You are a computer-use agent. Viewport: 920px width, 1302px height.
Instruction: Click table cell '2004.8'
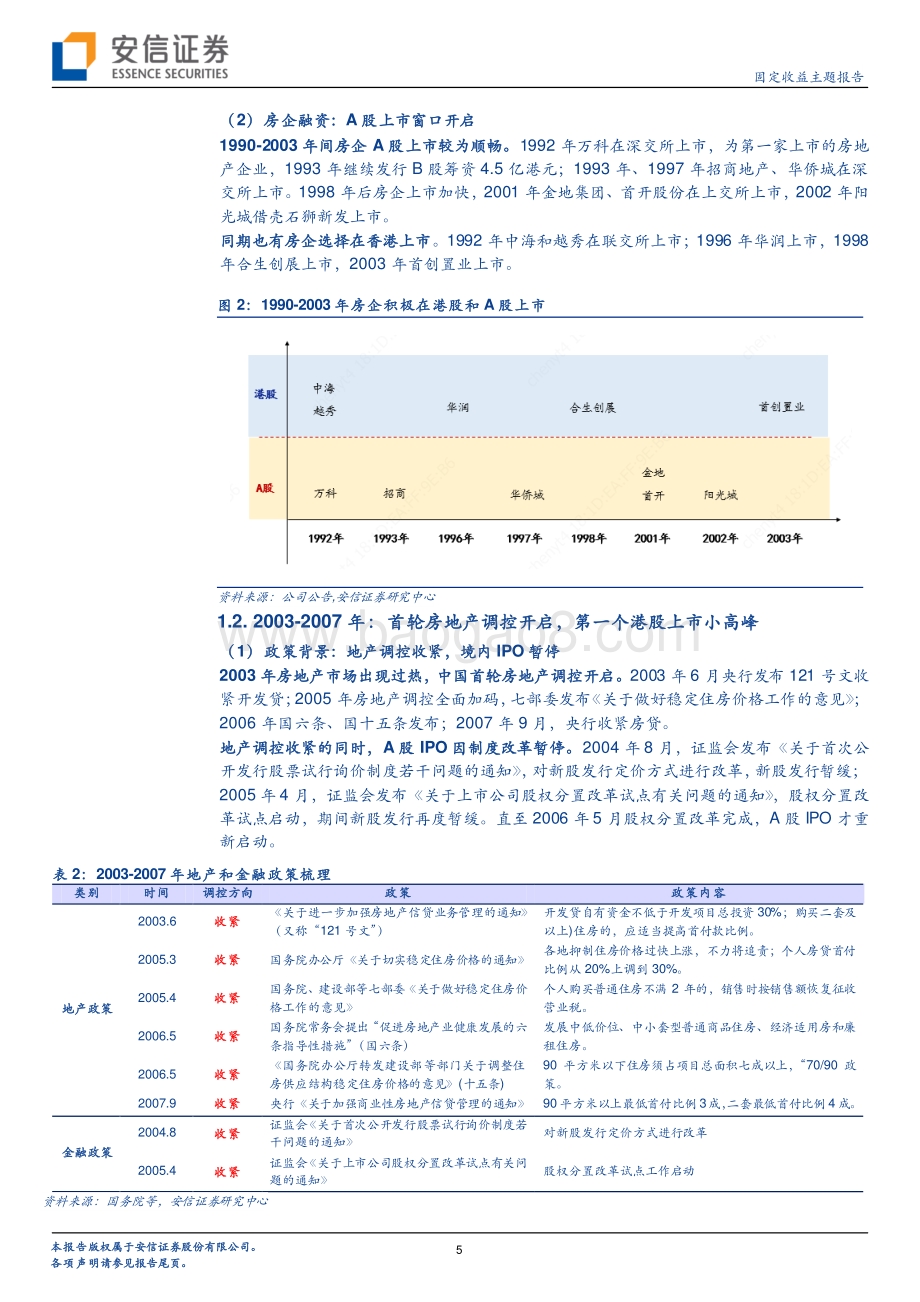click(157, 1133)
